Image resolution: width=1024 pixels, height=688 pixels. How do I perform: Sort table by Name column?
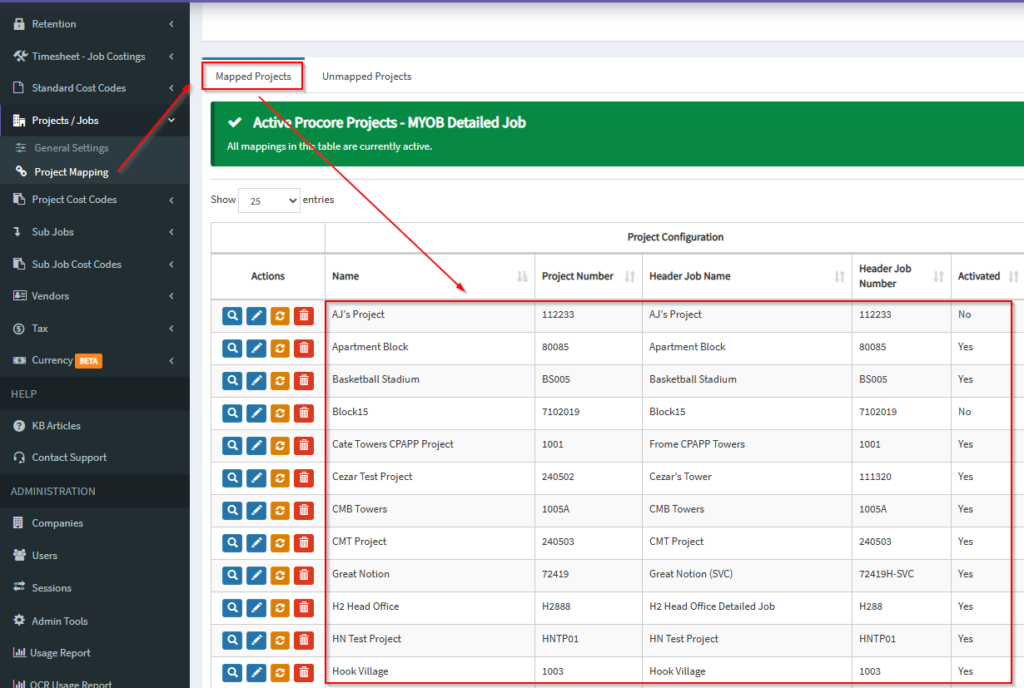(x=430, y=276)
